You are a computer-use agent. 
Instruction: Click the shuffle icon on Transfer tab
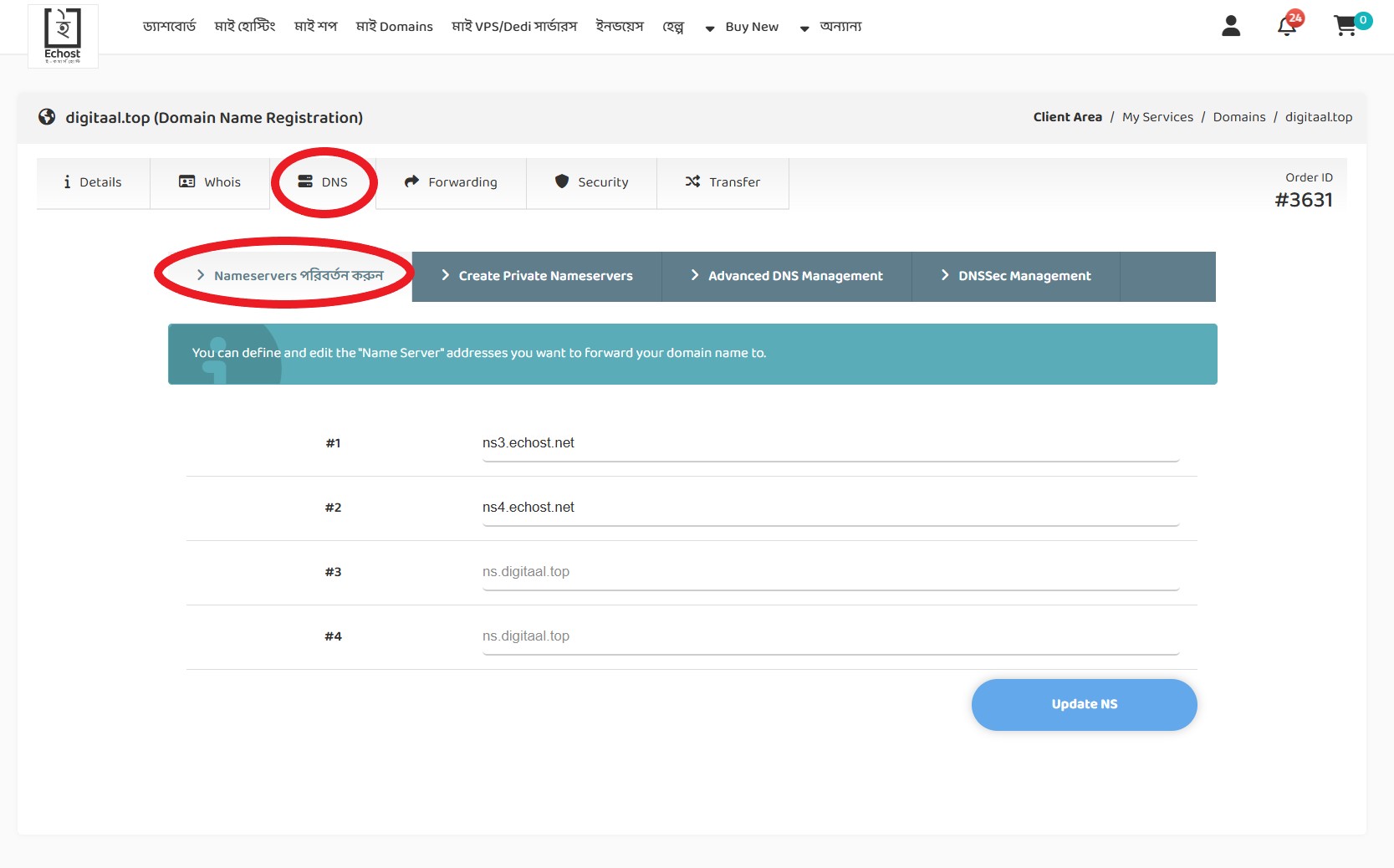[x=692, y=181]
